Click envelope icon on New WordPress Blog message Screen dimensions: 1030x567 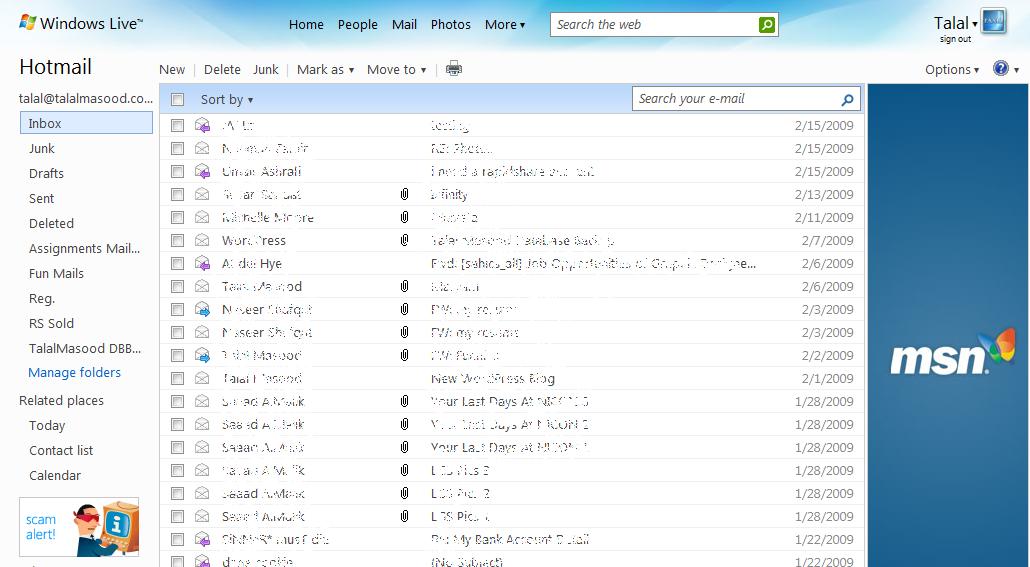click(x=202, y=378)
